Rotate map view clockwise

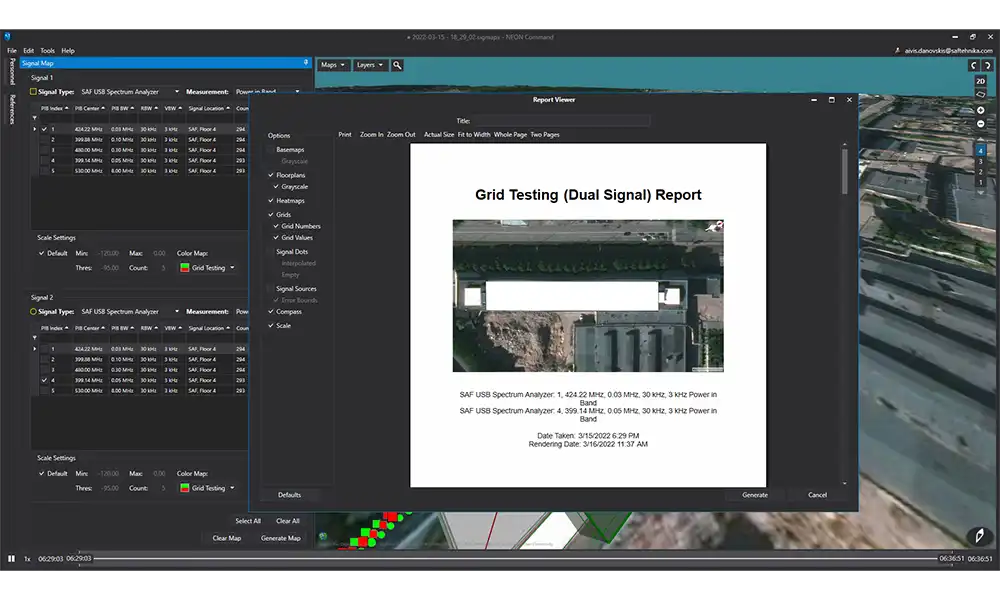point(987,65)
